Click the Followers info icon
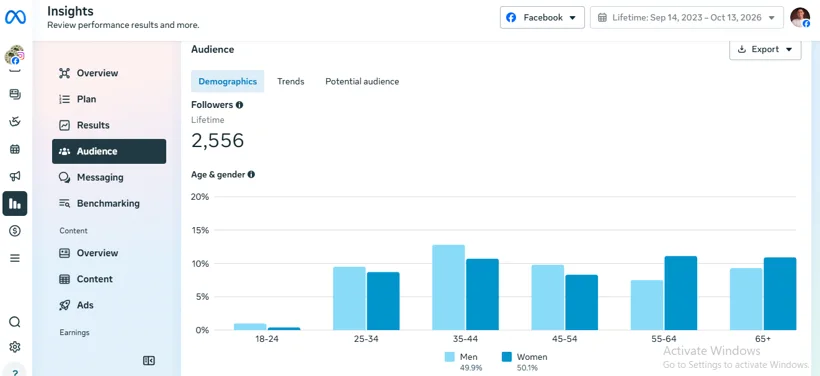The height and width of the screenshot is (376, 820). coord(240,105)
